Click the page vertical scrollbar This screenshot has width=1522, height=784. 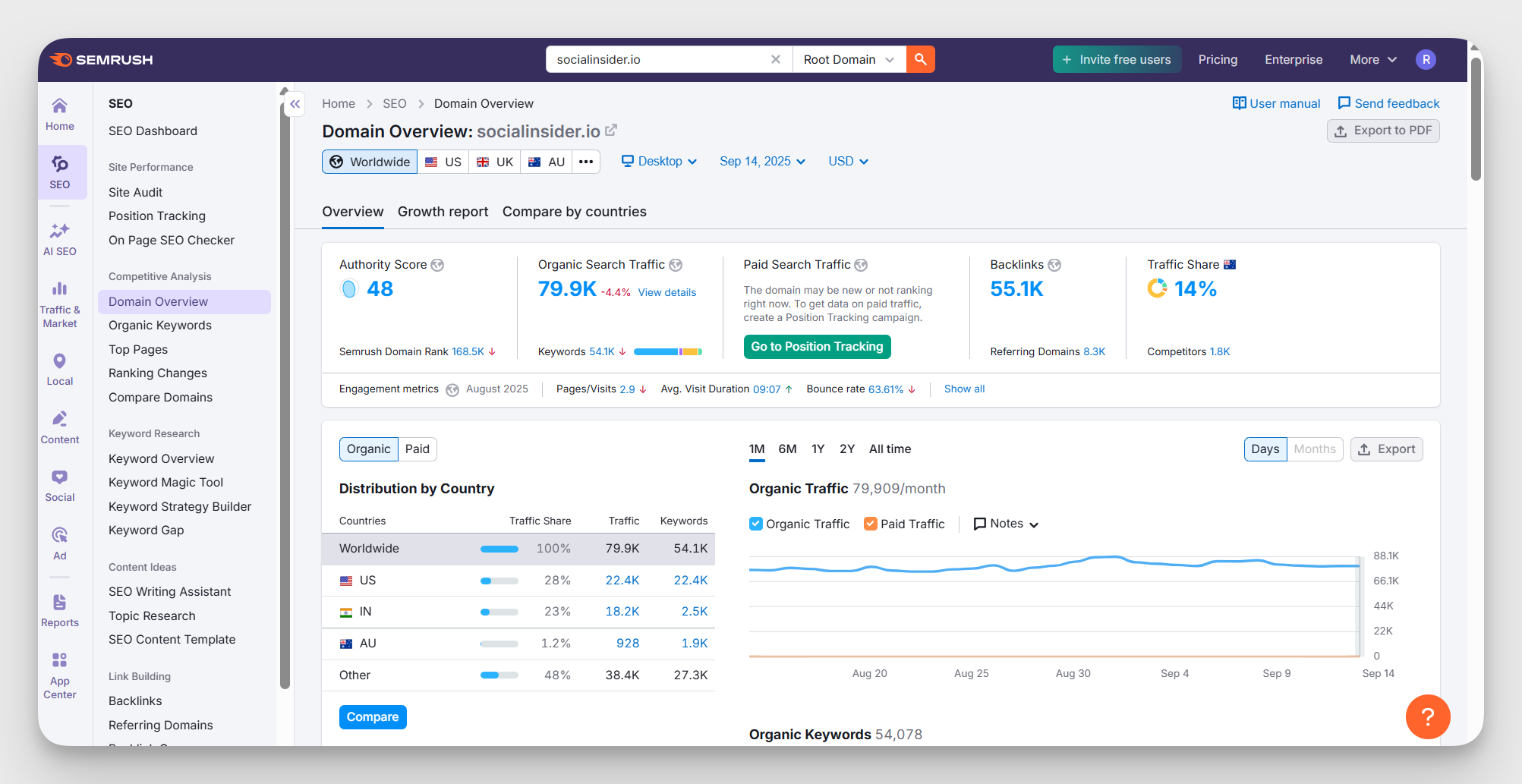[x=1476, y=120]
